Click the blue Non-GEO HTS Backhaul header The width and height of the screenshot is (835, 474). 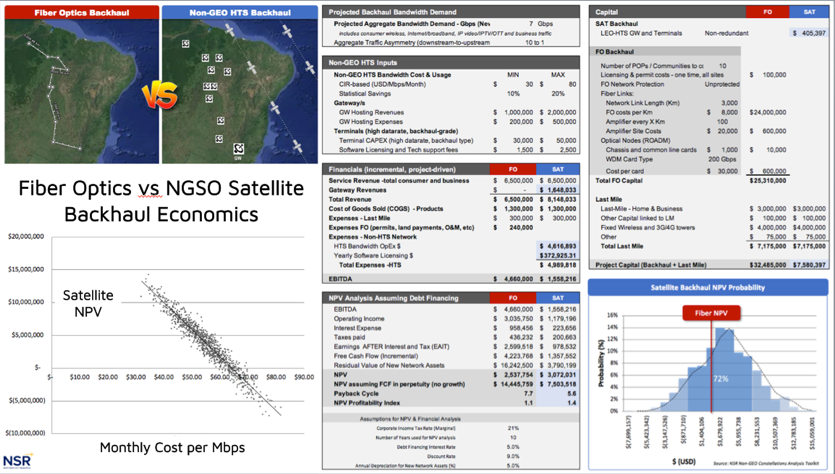(x=240, y=12)
